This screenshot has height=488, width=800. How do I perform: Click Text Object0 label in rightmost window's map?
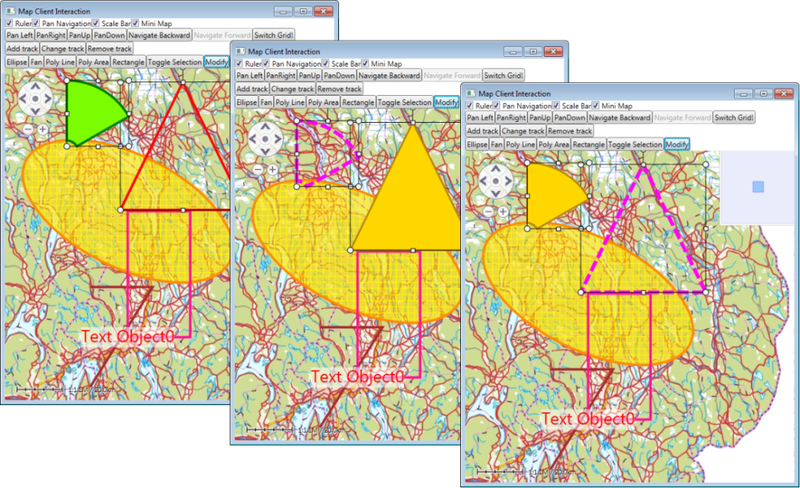(588, 419)
